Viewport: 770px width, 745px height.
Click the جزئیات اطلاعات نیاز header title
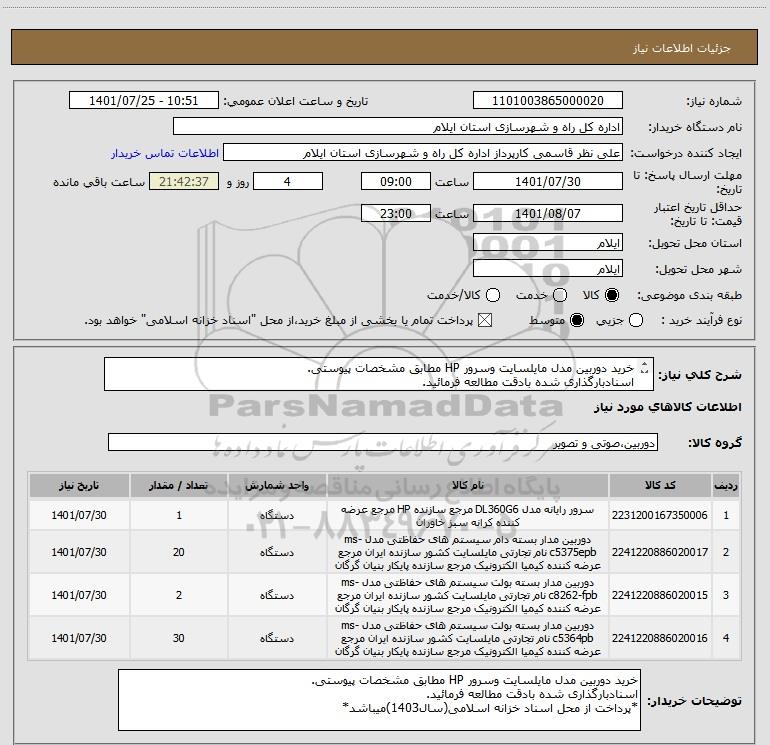(x=682, y=48)
